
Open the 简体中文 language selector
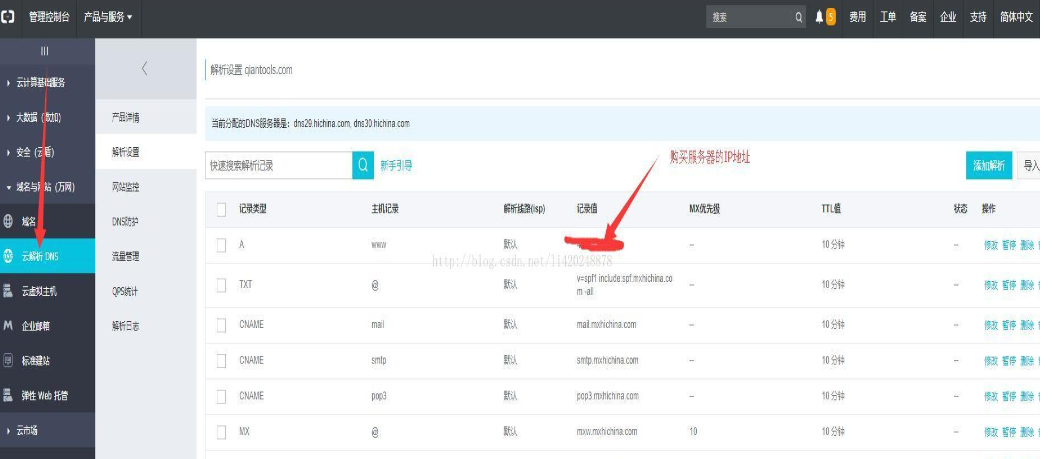coord(1016,17)
